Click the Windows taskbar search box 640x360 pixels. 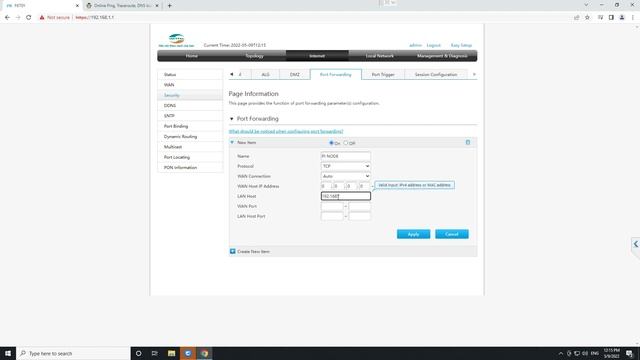[x=73, y=353]
